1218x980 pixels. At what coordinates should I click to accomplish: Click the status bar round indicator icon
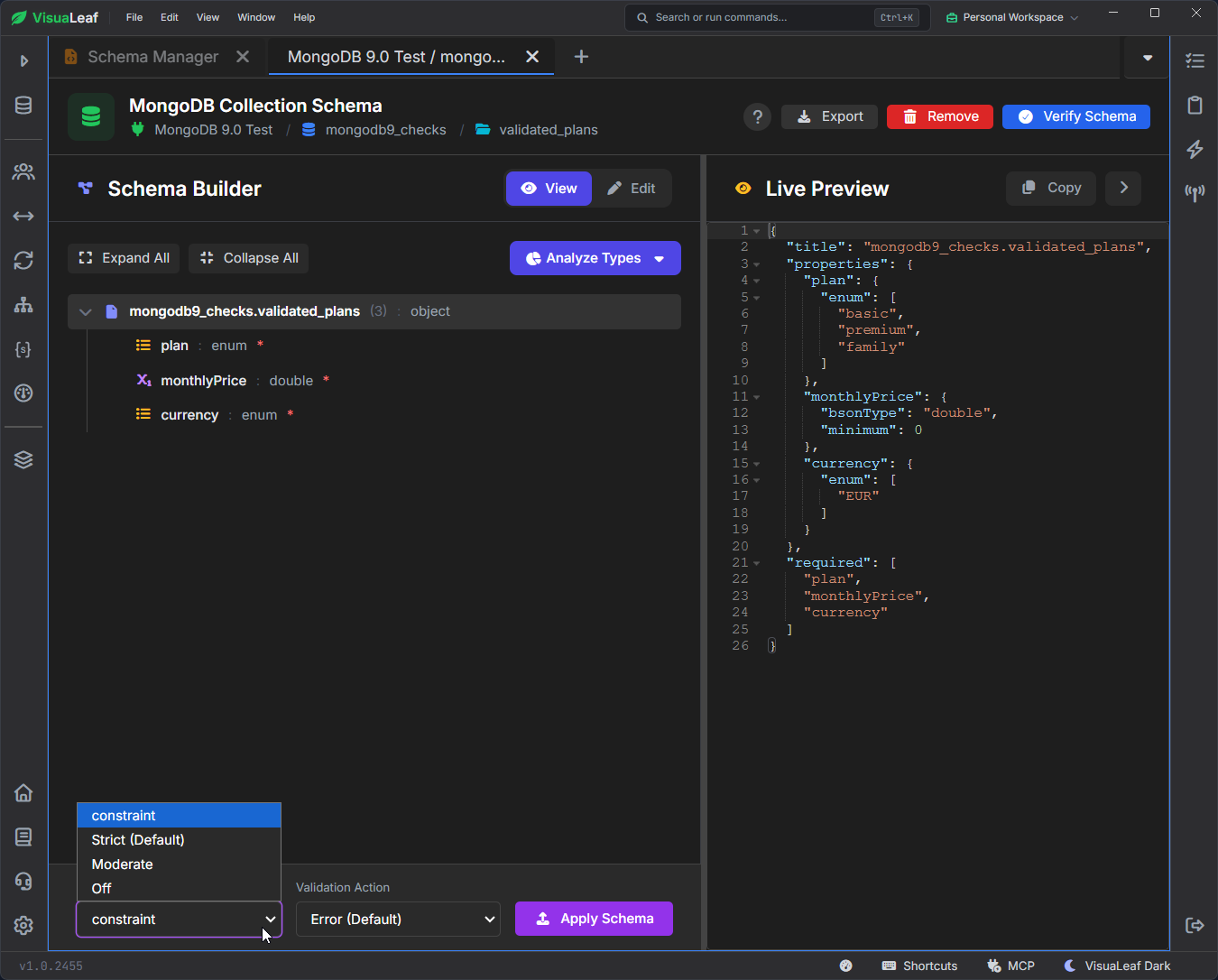click(x=845, y=966)
